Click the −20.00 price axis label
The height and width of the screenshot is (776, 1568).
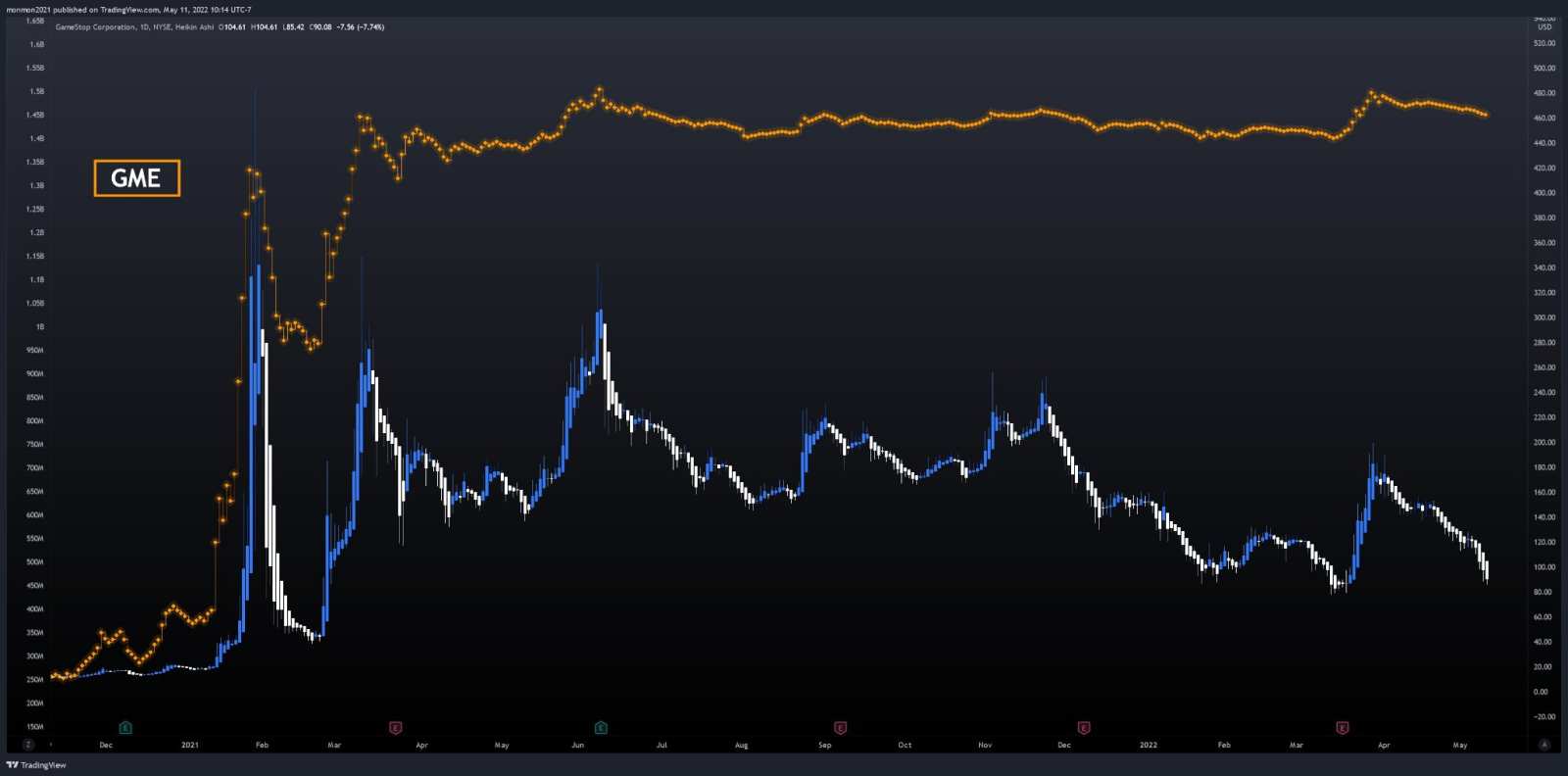click(1544, 717)
